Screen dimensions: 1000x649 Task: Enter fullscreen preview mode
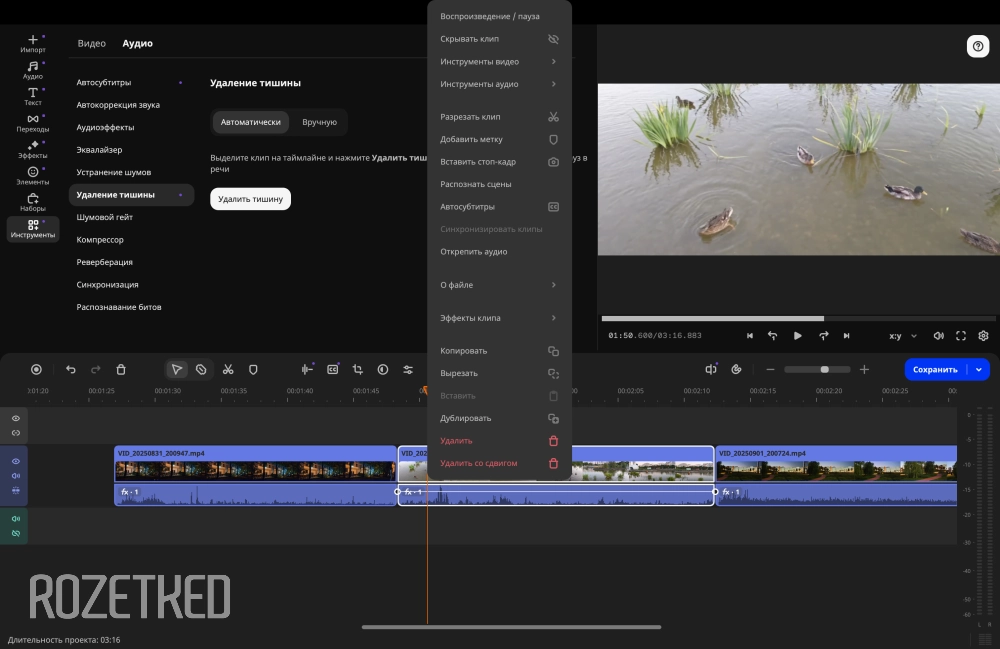(961, 336)
